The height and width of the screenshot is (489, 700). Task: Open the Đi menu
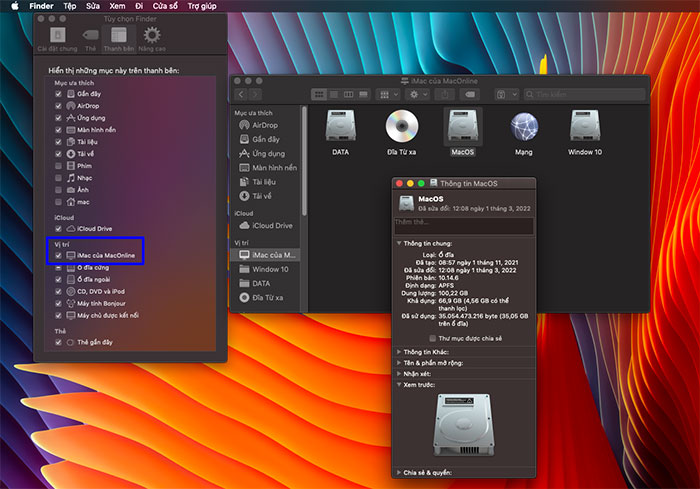coord(139,6)
